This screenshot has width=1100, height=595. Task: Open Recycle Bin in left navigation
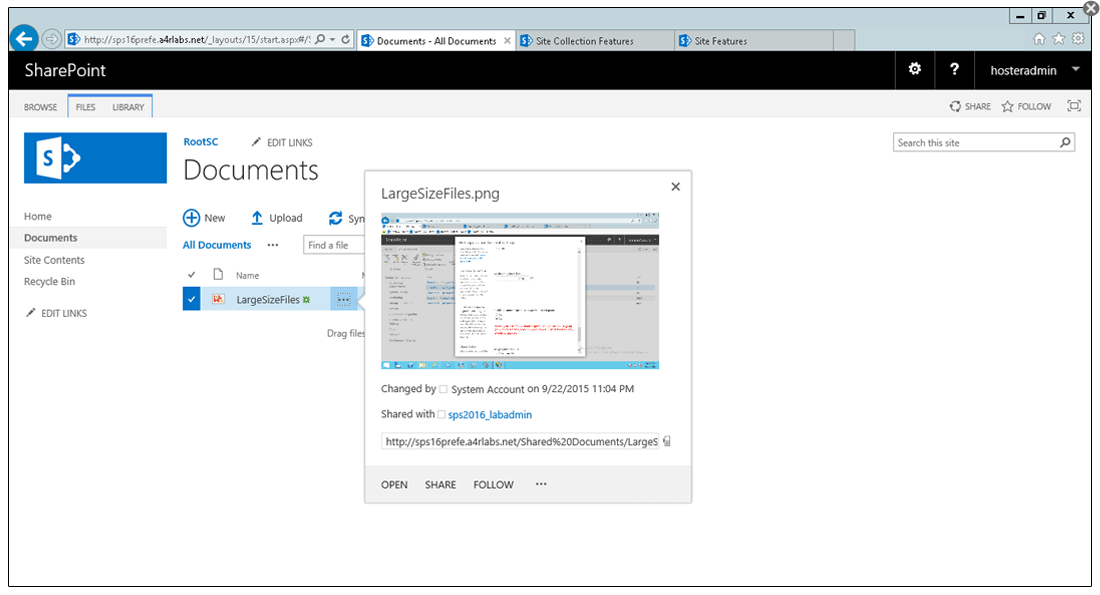(x=49, y=281)
